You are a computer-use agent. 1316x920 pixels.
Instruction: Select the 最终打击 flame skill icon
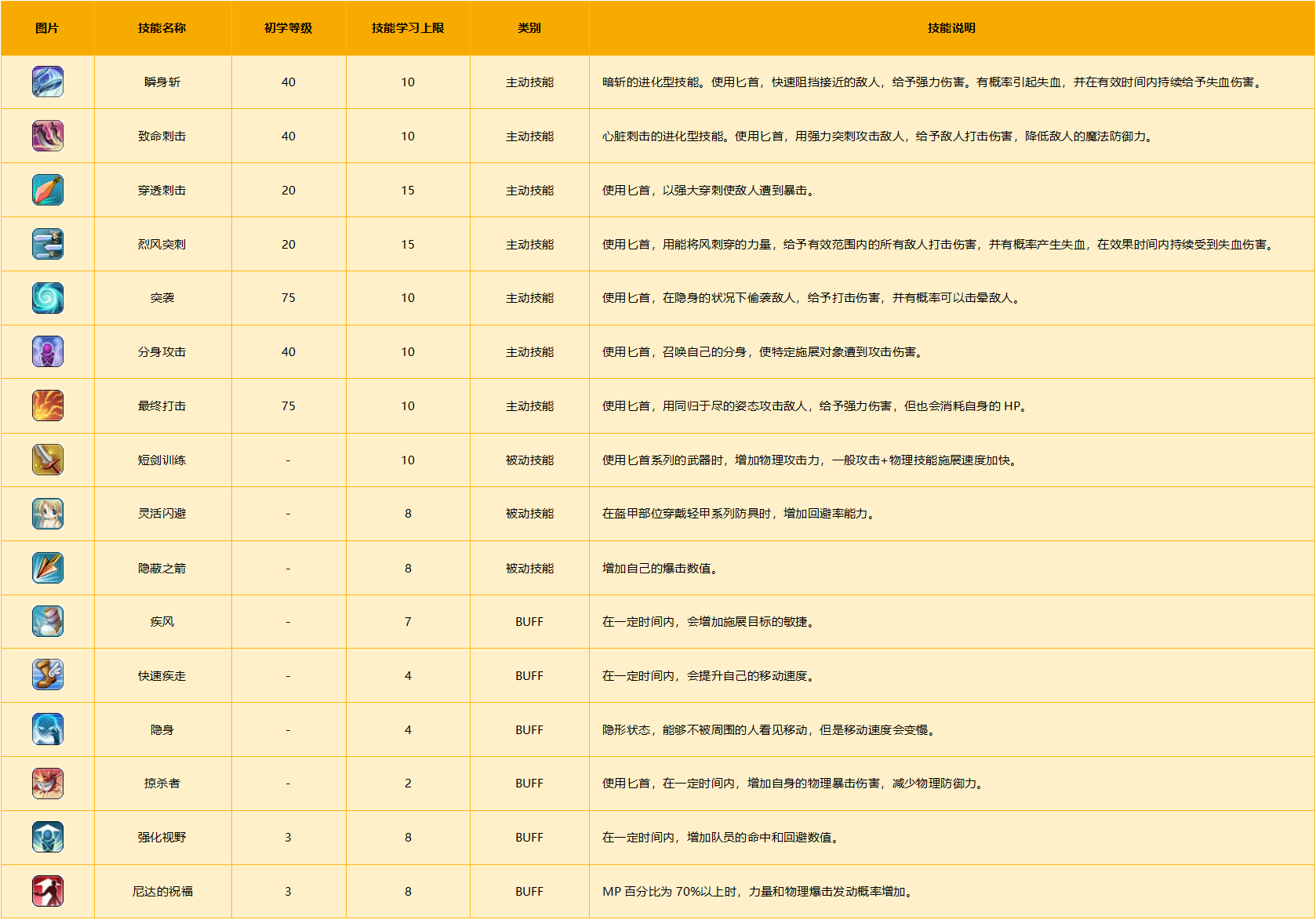(x=48, y=406)
